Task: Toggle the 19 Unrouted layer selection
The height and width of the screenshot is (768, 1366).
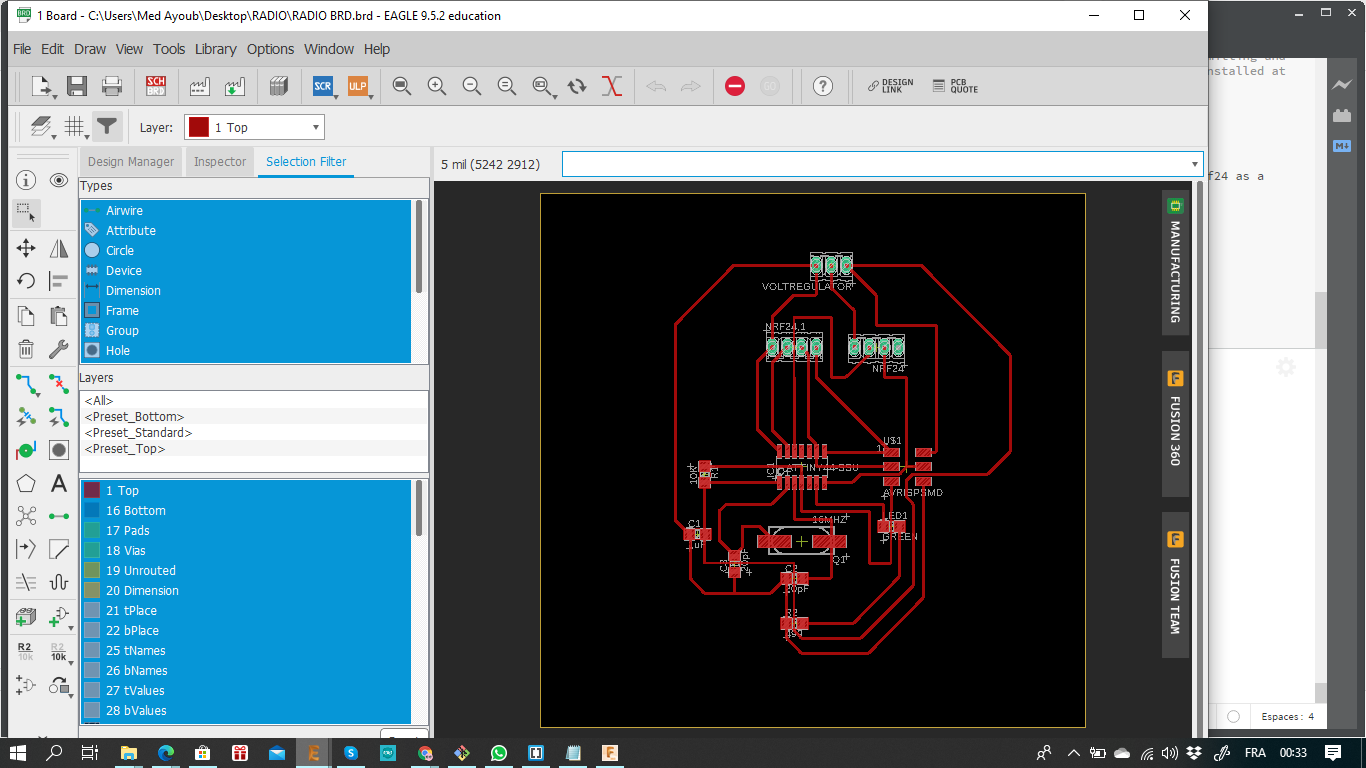Action: pos(140,571)
